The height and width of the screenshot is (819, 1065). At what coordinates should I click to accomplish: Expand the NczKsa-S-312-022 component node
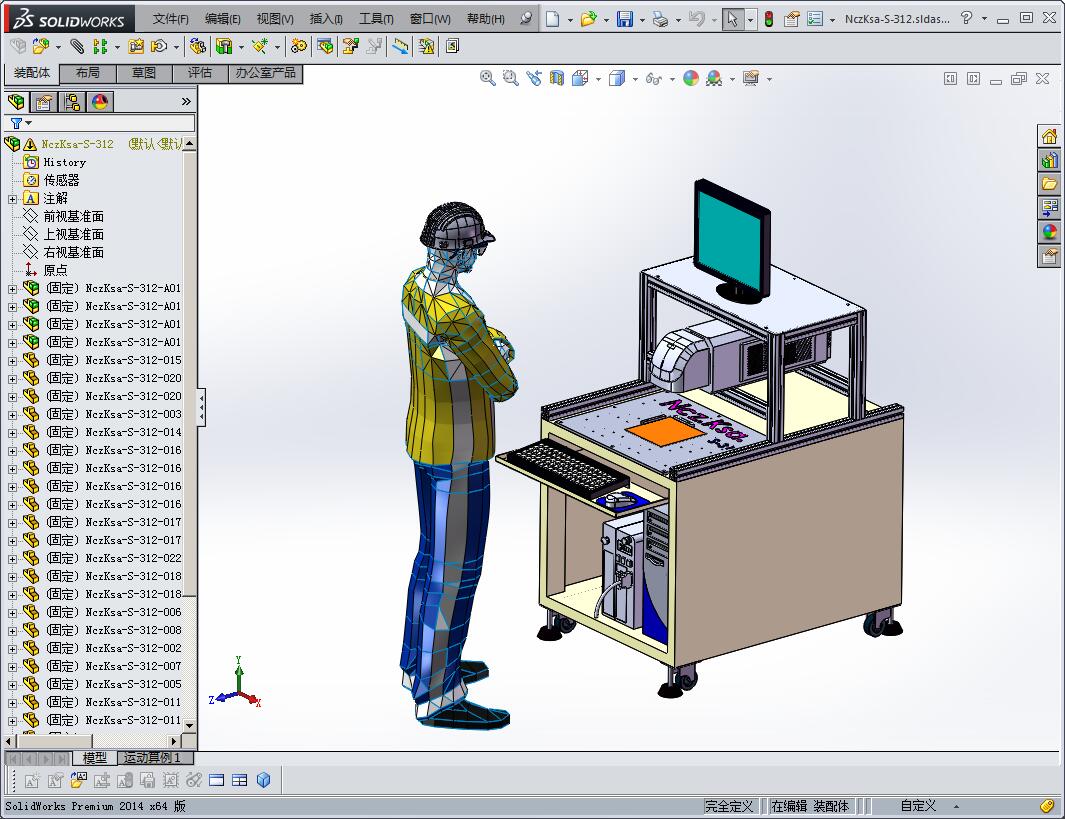coord(12,559)
